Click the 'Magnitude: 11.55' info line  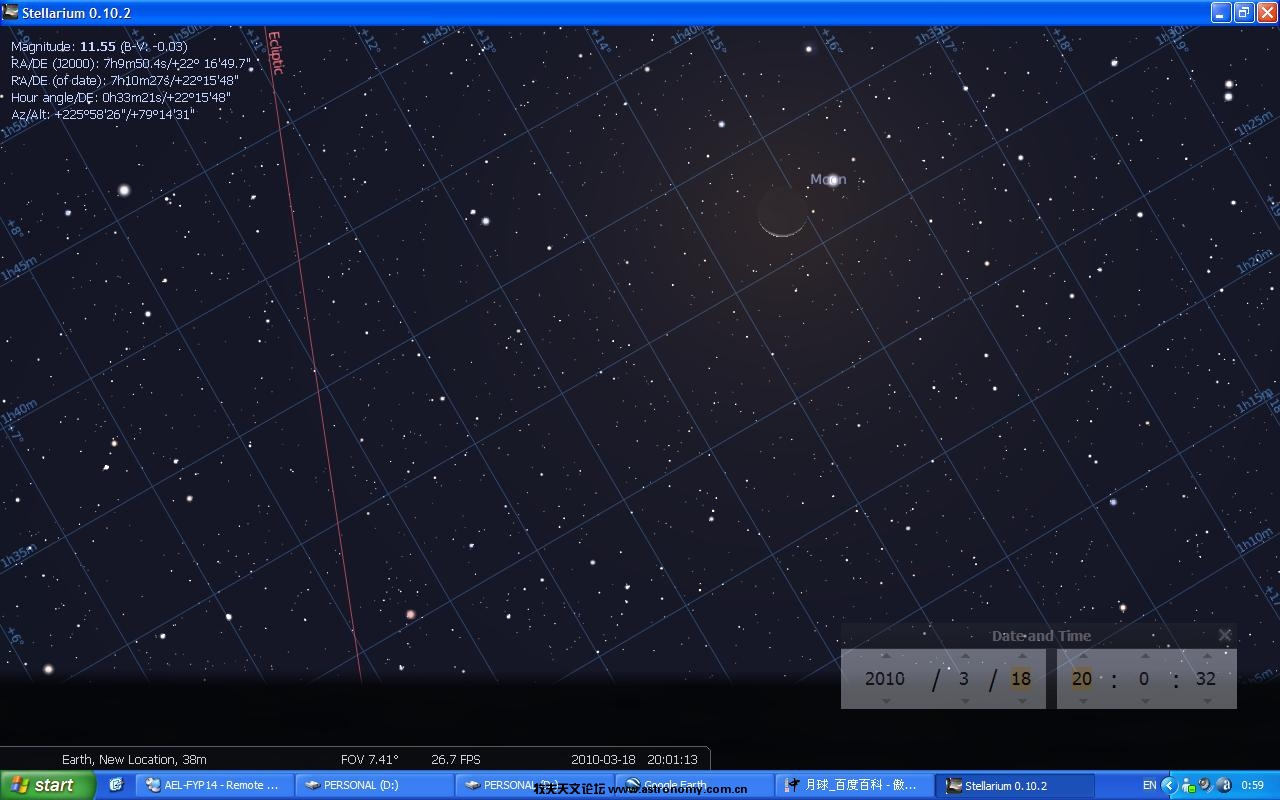tap(99, 46)
